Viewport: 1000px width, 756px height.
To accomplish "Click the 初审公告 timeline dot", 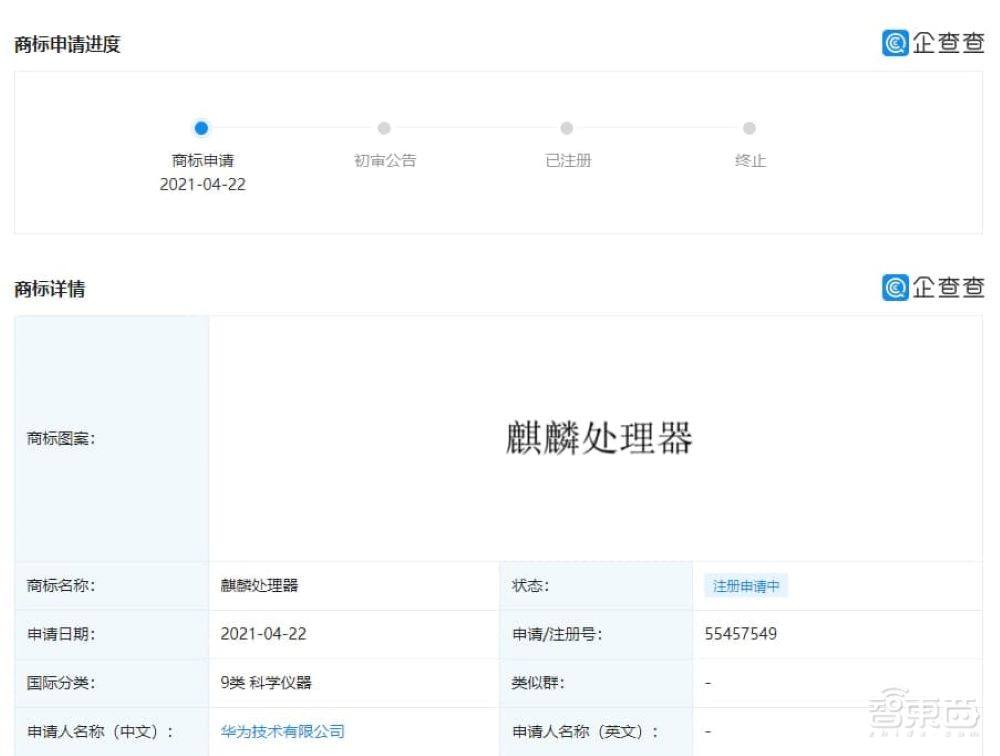I will coord(384,128).
